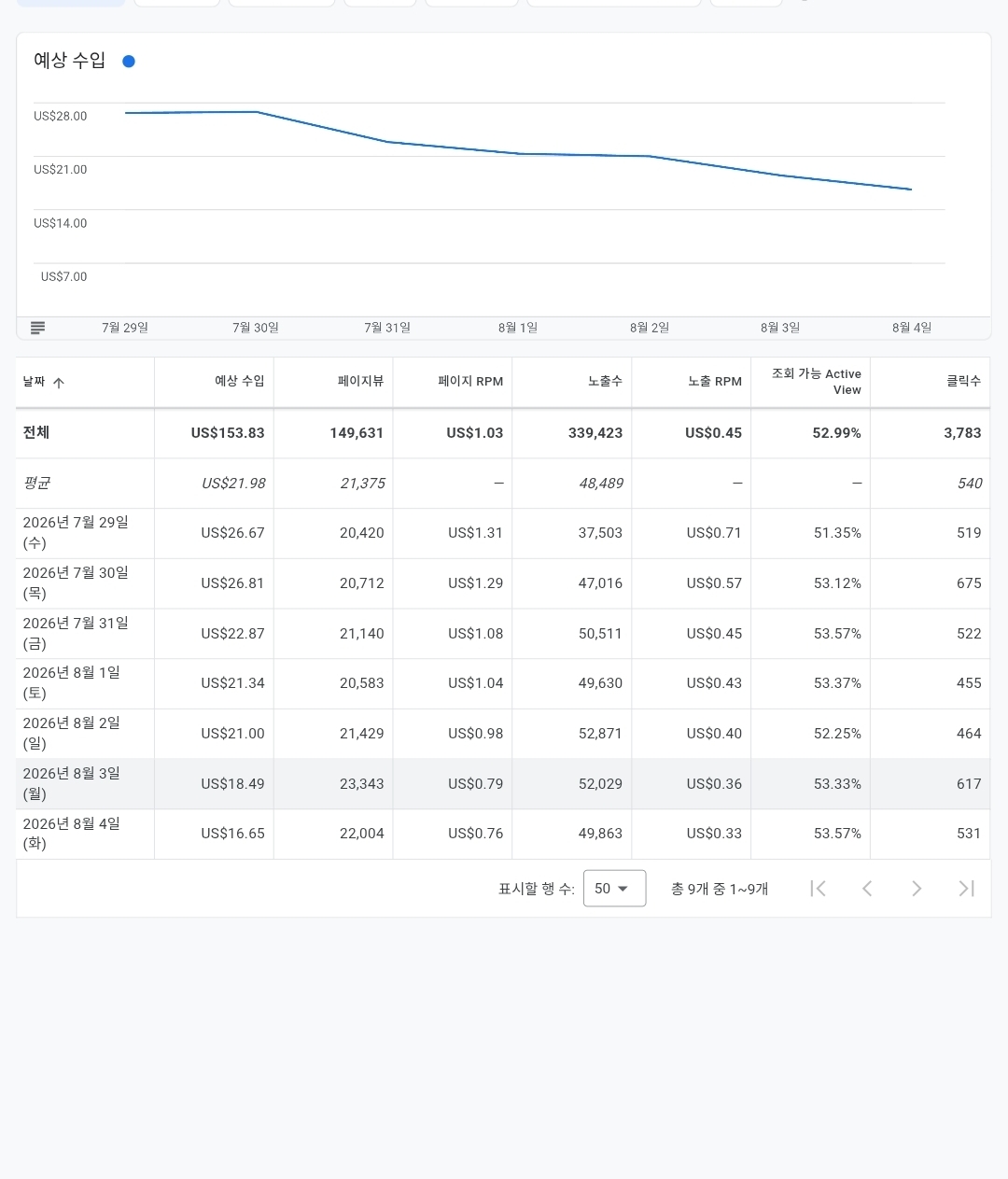Click the 8월 4일 chart end point
The width and height of the screenshot is (1008, 1179).
(x=911, y=189)
